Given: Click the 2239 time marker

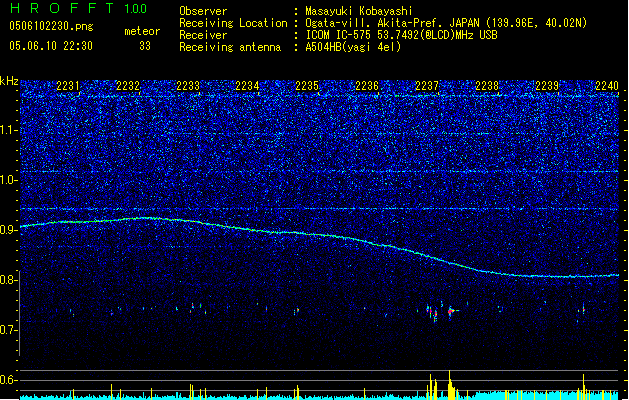Looking at the screenshot, I should tap(547, 86).
